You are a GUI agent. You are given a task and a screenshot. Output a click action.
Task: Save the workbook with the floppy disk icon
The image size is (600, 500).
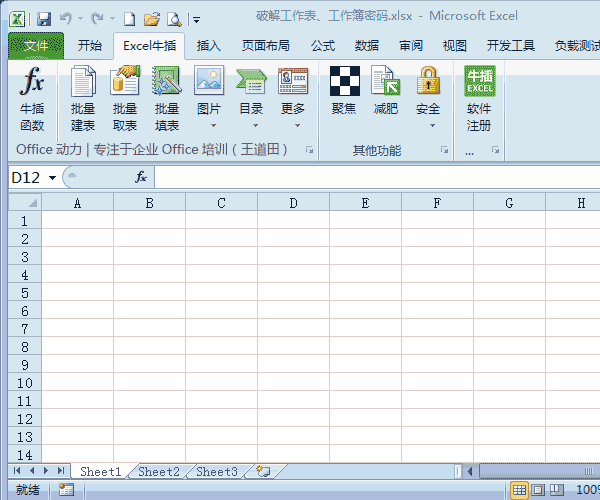click(x=44, y=18)
